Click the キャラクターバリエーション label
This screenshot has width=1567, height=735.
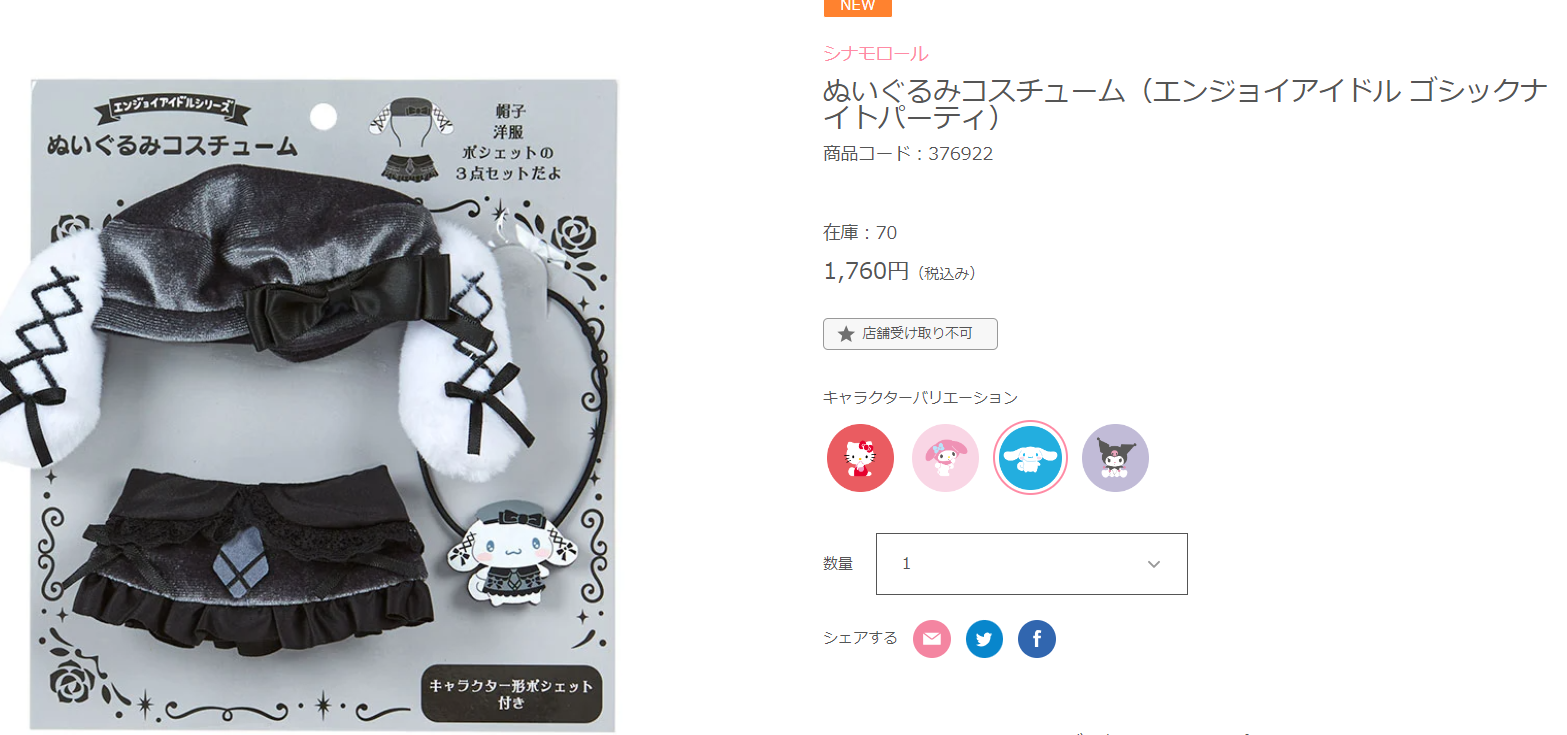click(x=920, y=397)
